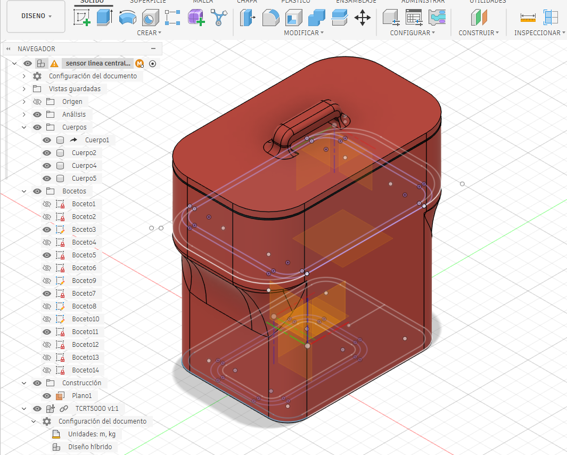Select the Create Form tool
The height and width of the screenshot is (455, 567).
point(196,17)
